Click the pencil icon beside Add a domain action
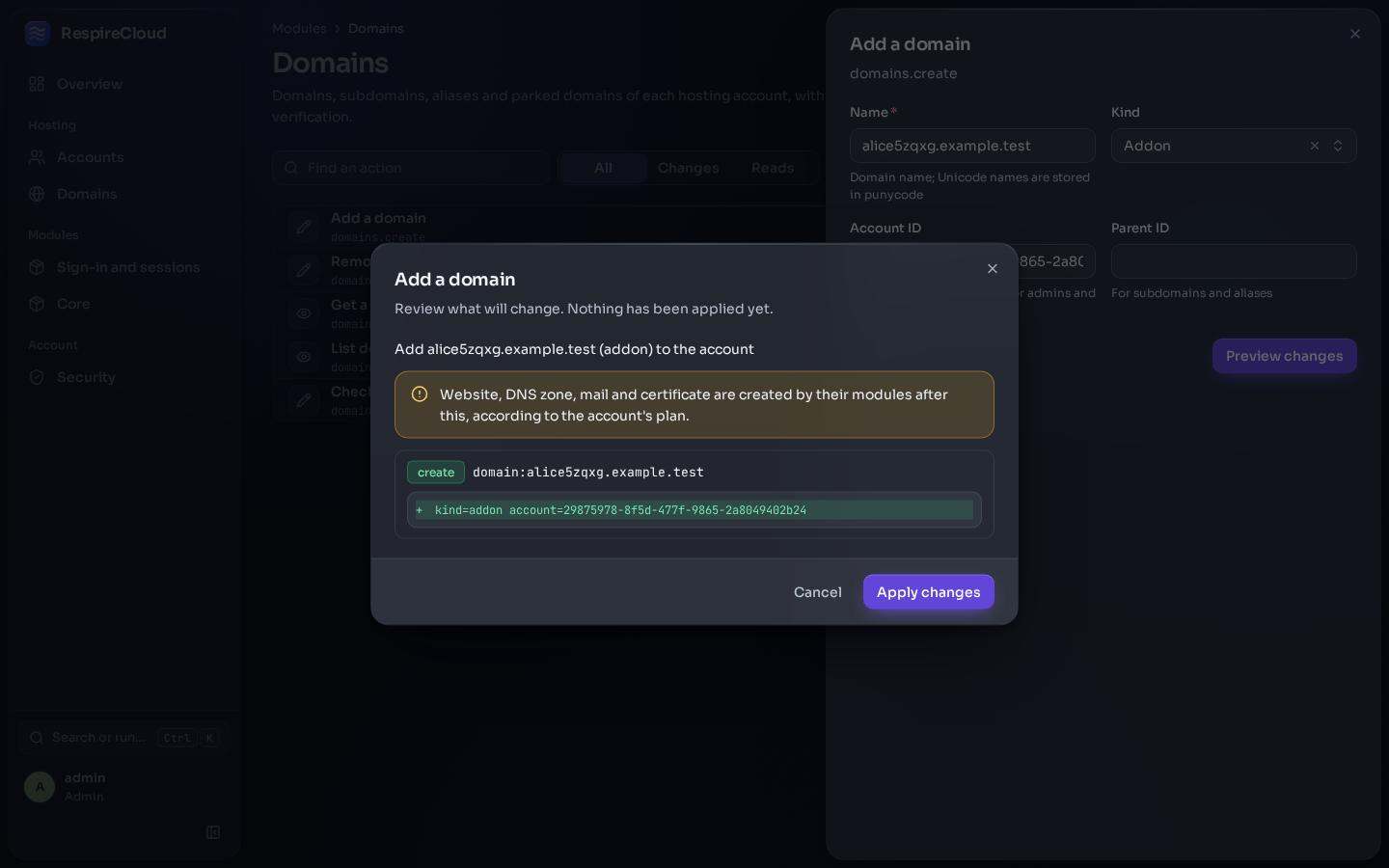1389x868 pixels. [x=304, y=227]
